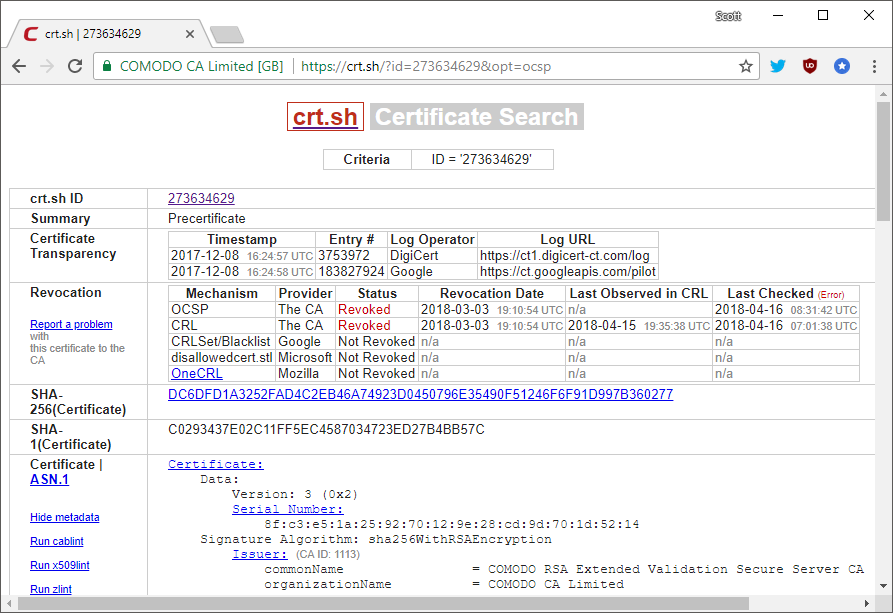This screenshot has height=613, width=893.
Task: Run cablint on this certificate
Action: point(56,541)
